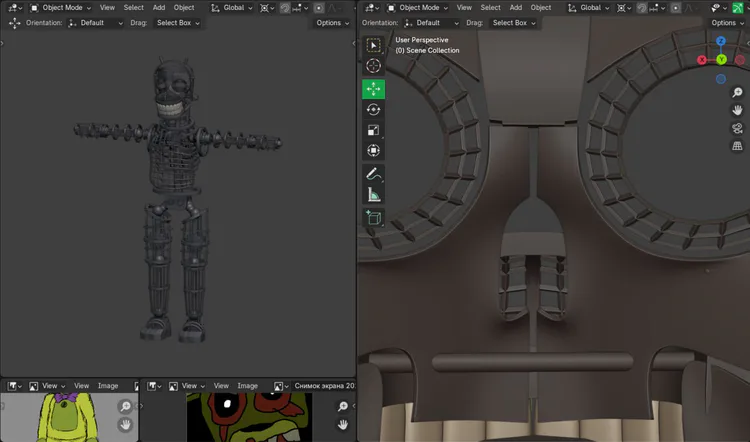Open pivot point dropdown in right viewport

pyautogui.click(x=623, y=8)
